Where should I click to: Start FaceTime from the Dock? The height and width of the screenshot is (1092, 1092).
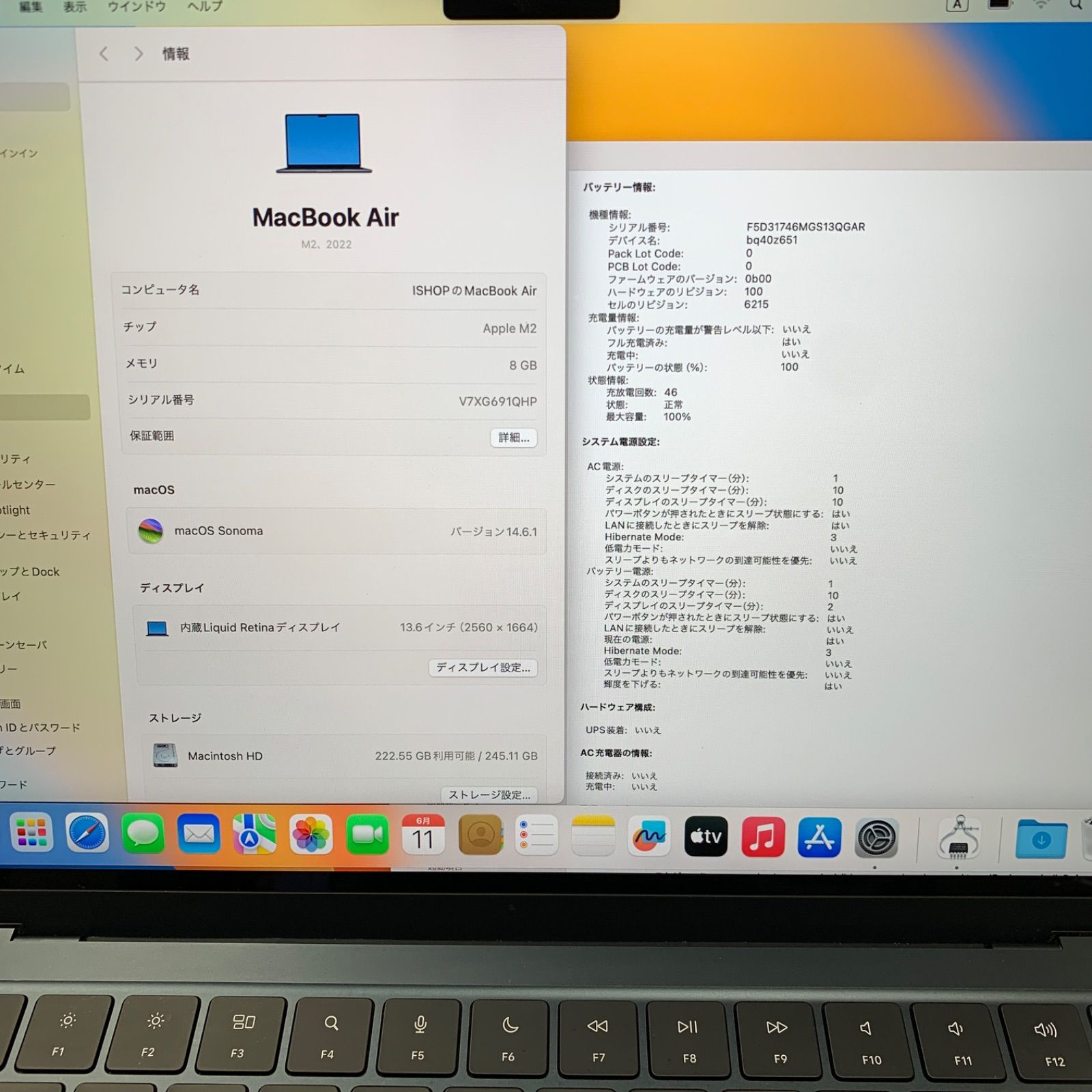(x=367, y=835)
